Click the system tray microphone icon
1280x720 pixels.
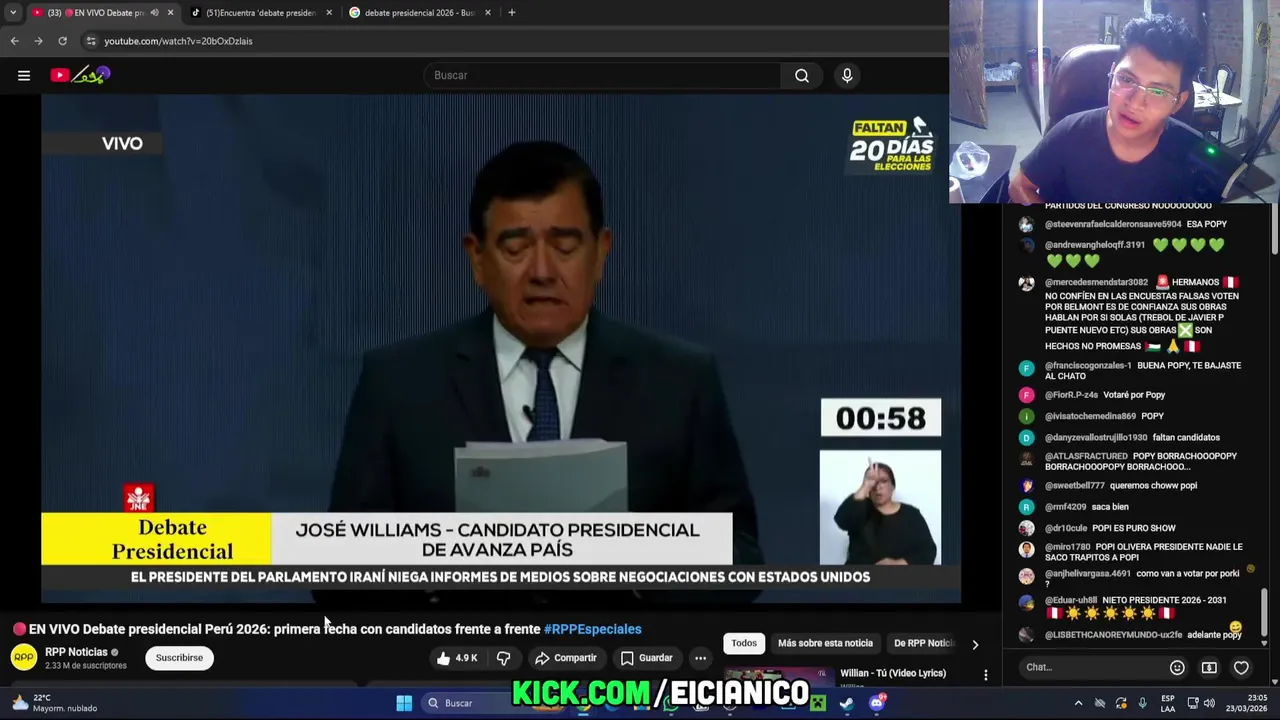pos(1142,703)
